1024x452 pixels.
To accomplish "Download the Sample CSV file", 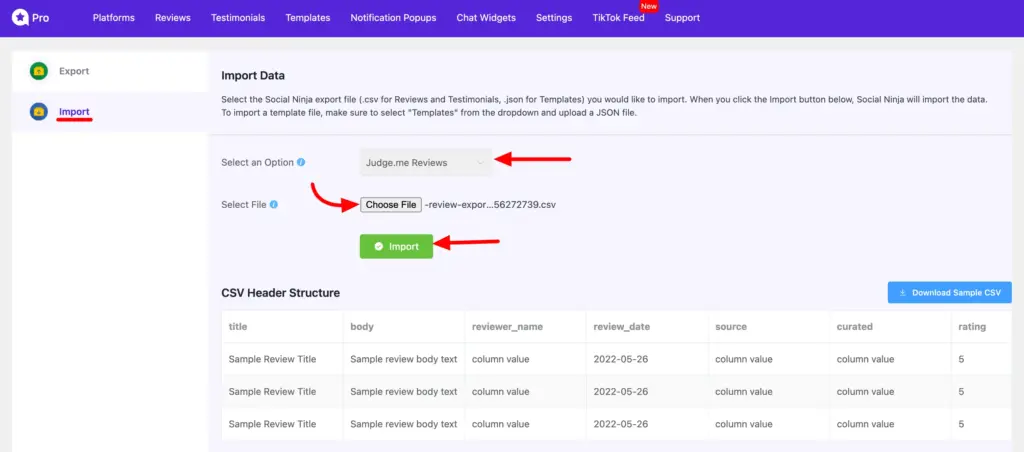I will [x=949, y=292].
